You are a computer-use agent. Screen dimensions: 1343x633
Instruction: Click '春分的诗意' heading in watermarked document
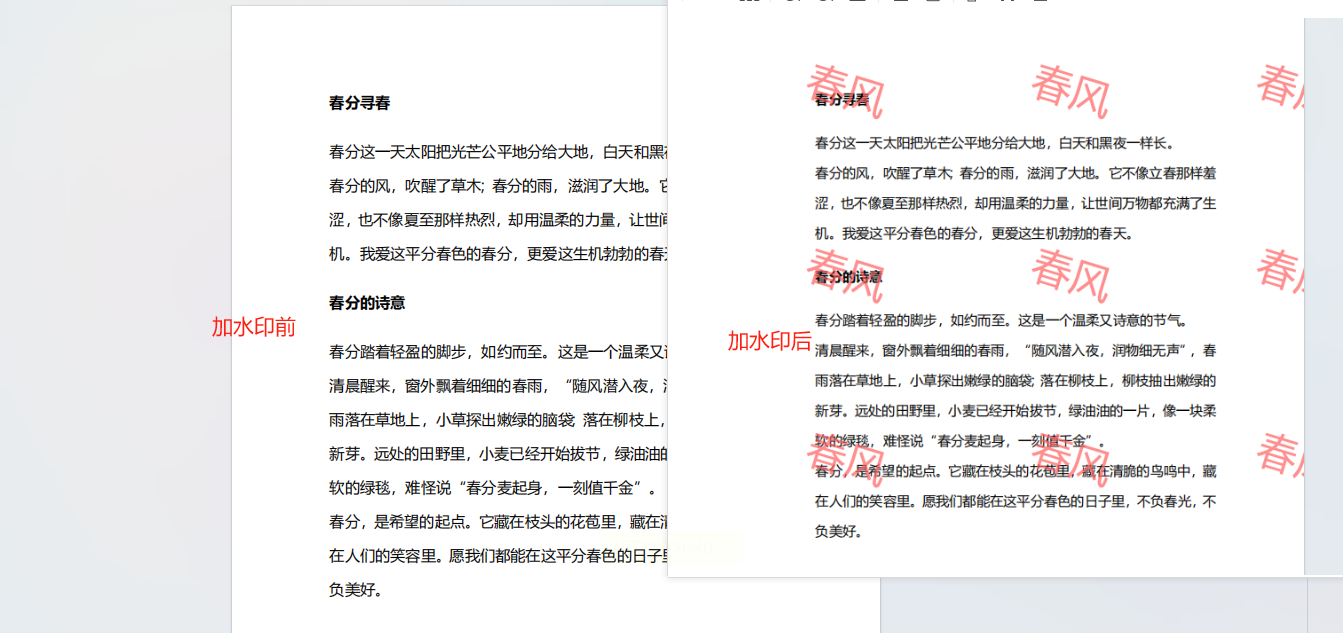pyautogui.click(x=849, y=277)
